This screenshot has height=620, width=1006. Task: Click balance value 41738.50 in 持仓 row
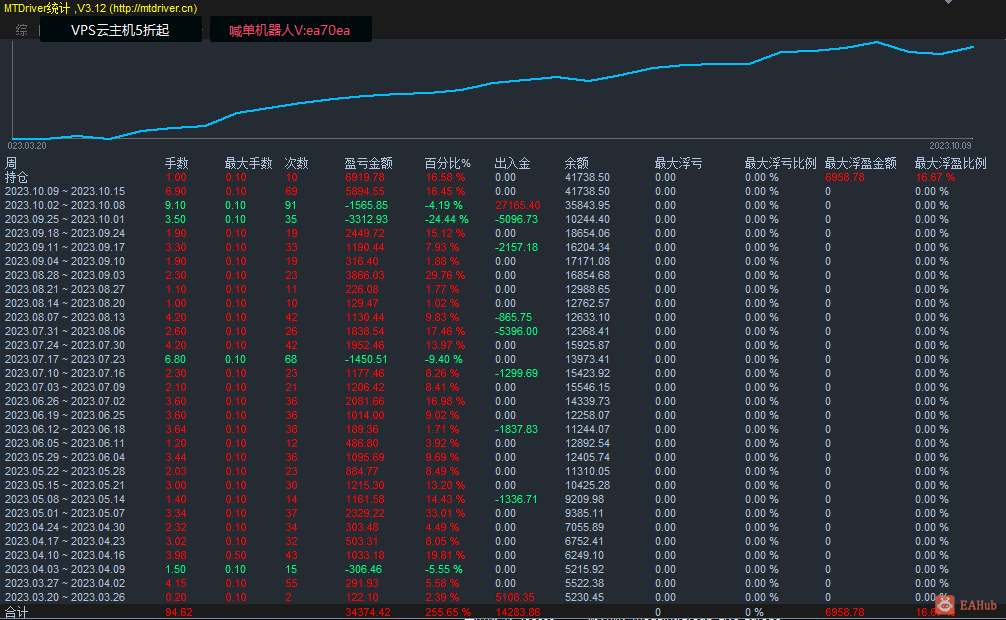pyautogui.click(x=587, y=177)
